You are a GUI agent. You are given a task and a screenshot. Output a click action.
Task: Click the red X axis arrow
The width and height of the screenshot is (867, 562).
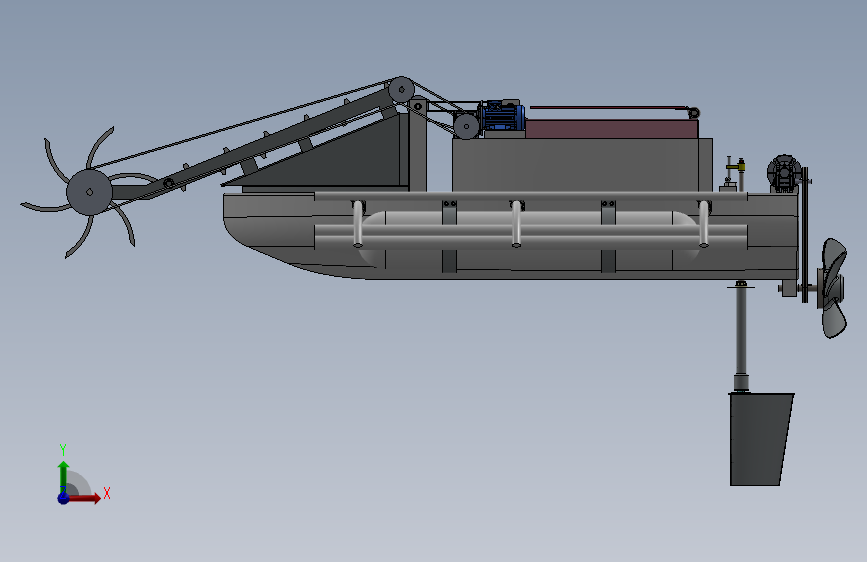tap(84, 498)
